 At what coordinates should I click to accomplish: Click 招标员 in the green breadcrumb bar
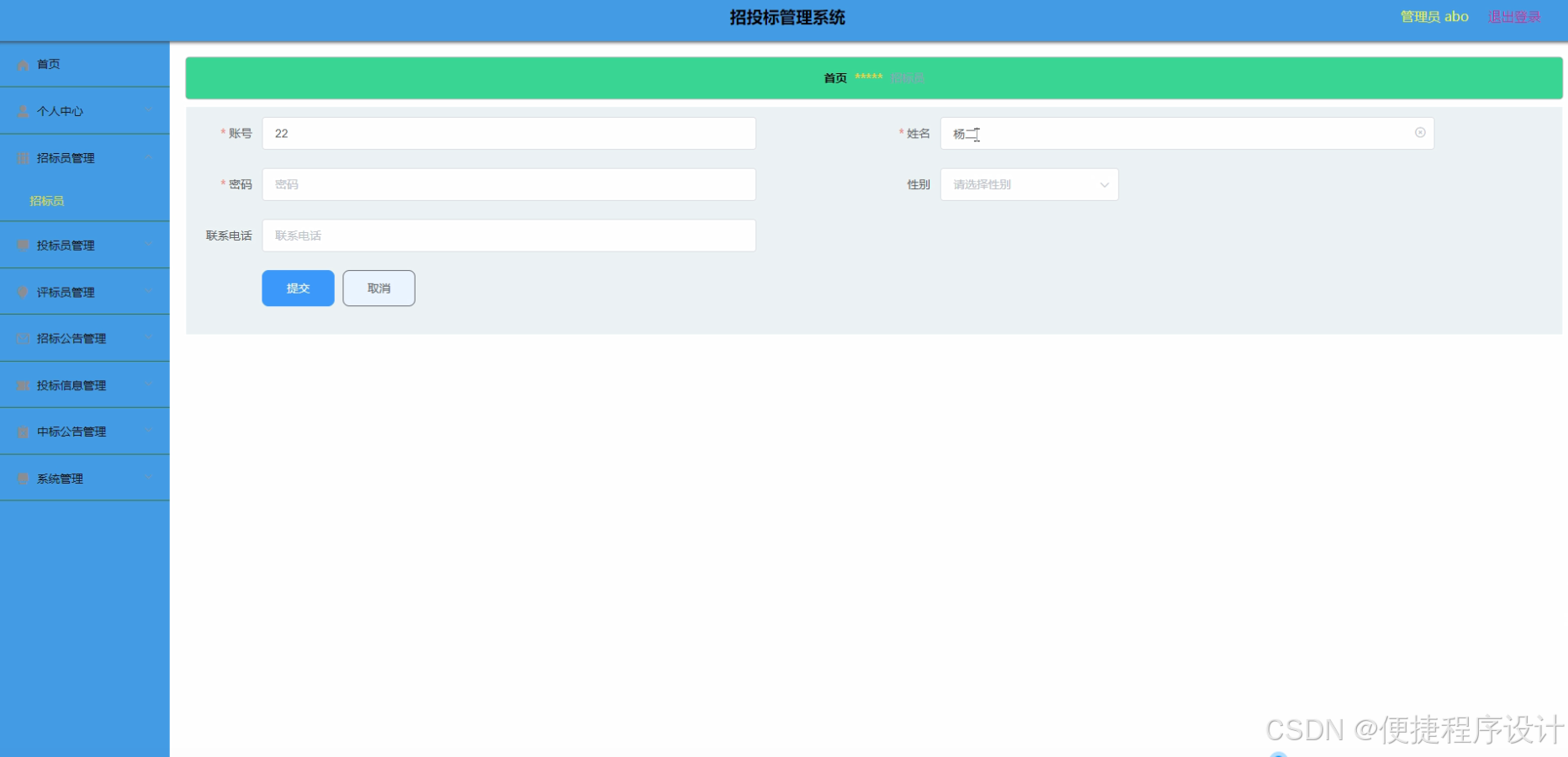907,78
